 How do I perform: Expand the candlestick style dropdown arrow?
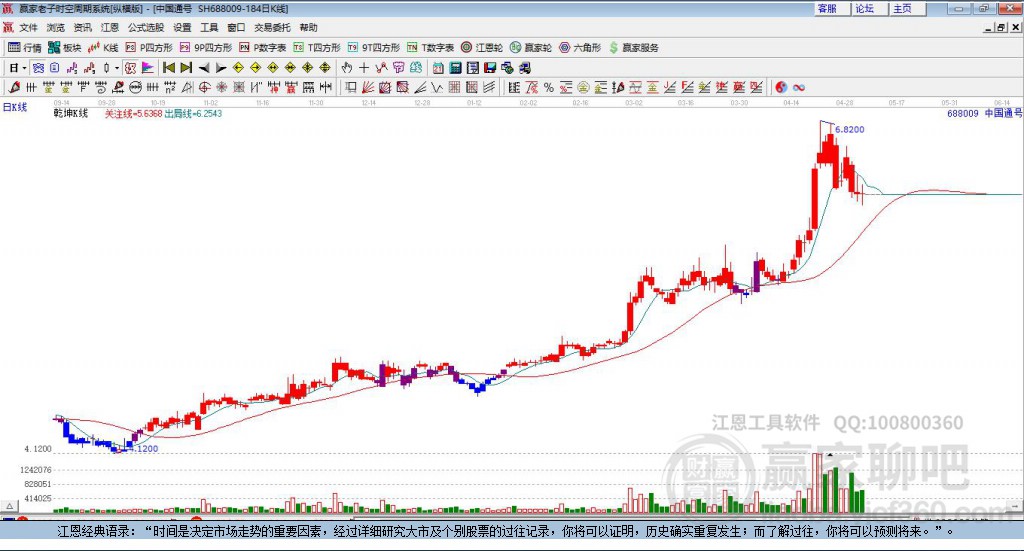click(117, 68)
